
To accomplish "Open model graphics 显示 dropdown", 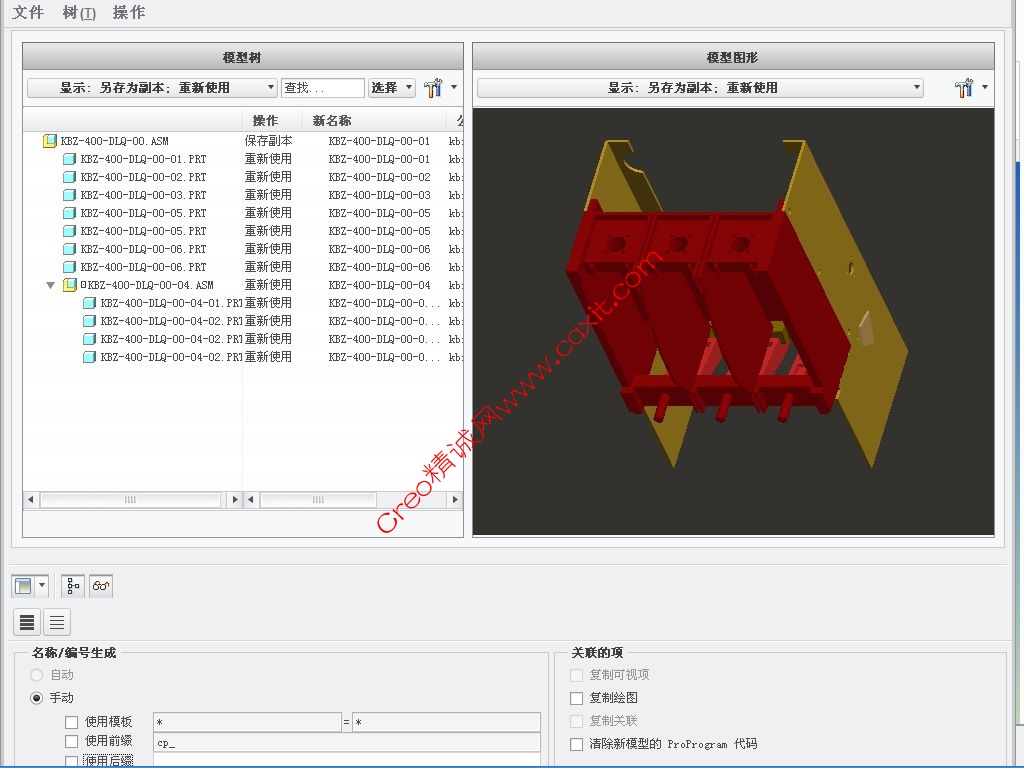I will point(700,88).
